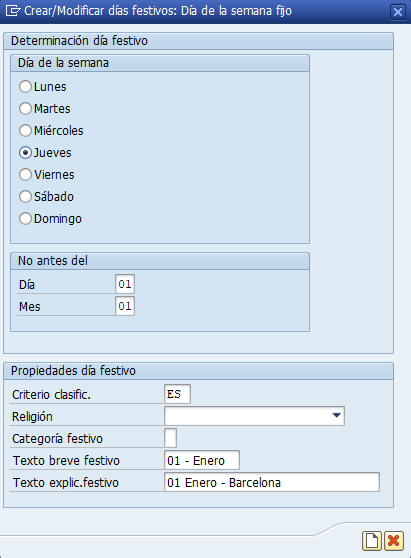
Task: Click the Mes input field
Action: click(125, 306)
